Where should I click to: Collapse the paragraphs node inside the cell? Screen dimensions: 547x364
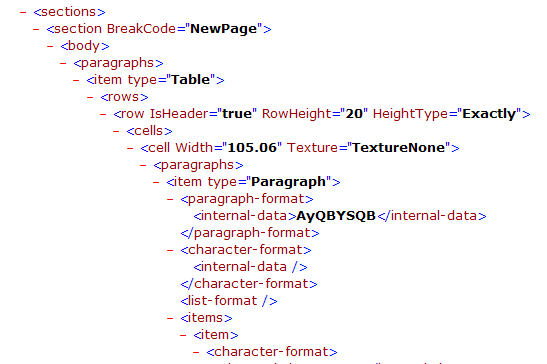(x=143, y=165)
